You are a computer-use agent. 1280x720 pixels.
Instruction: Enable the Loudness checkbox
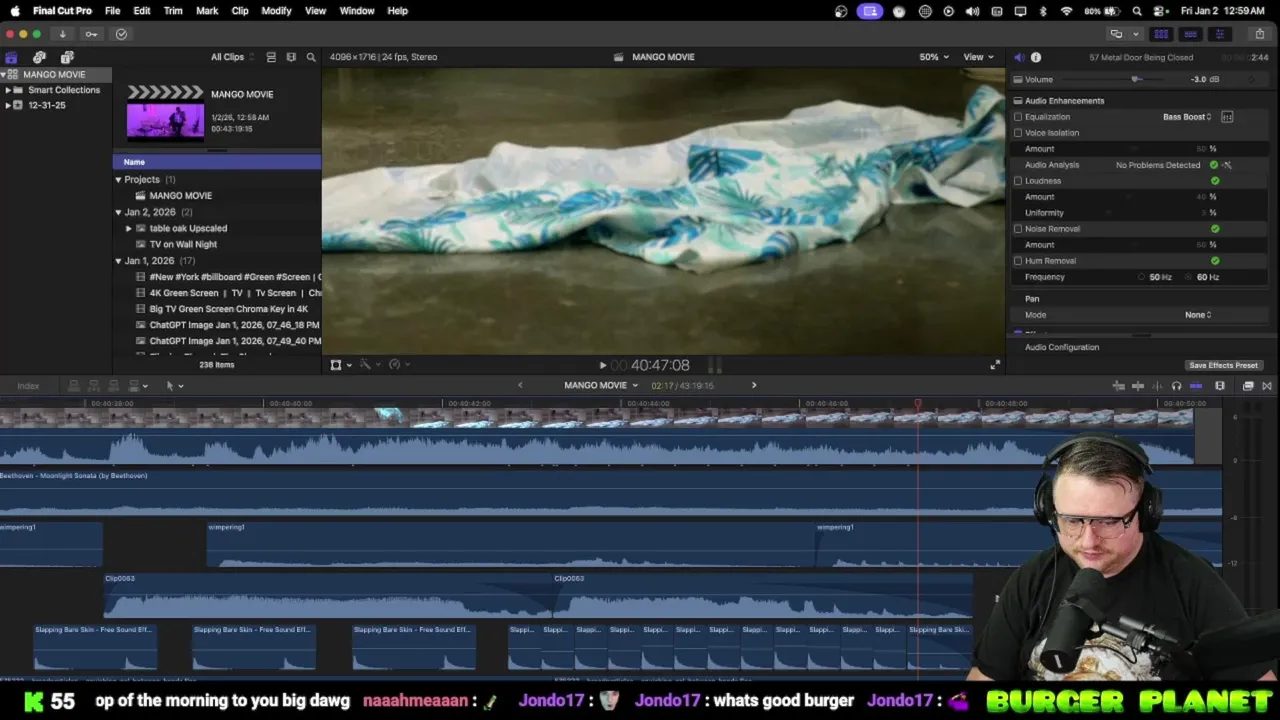(1018, 181)
